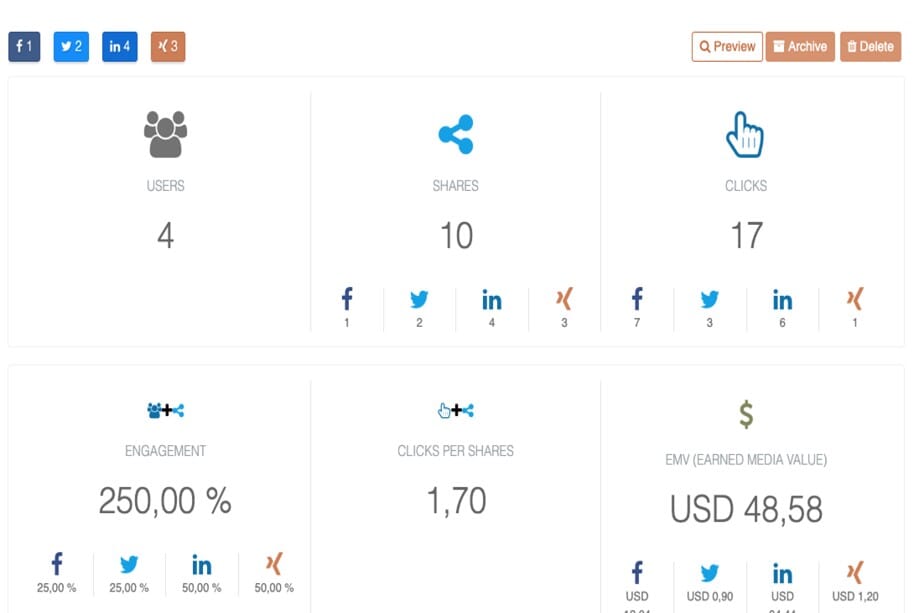Click the Clicks hand pointer icon
Screen dimensions: 915x613
(x=745, y=134)
